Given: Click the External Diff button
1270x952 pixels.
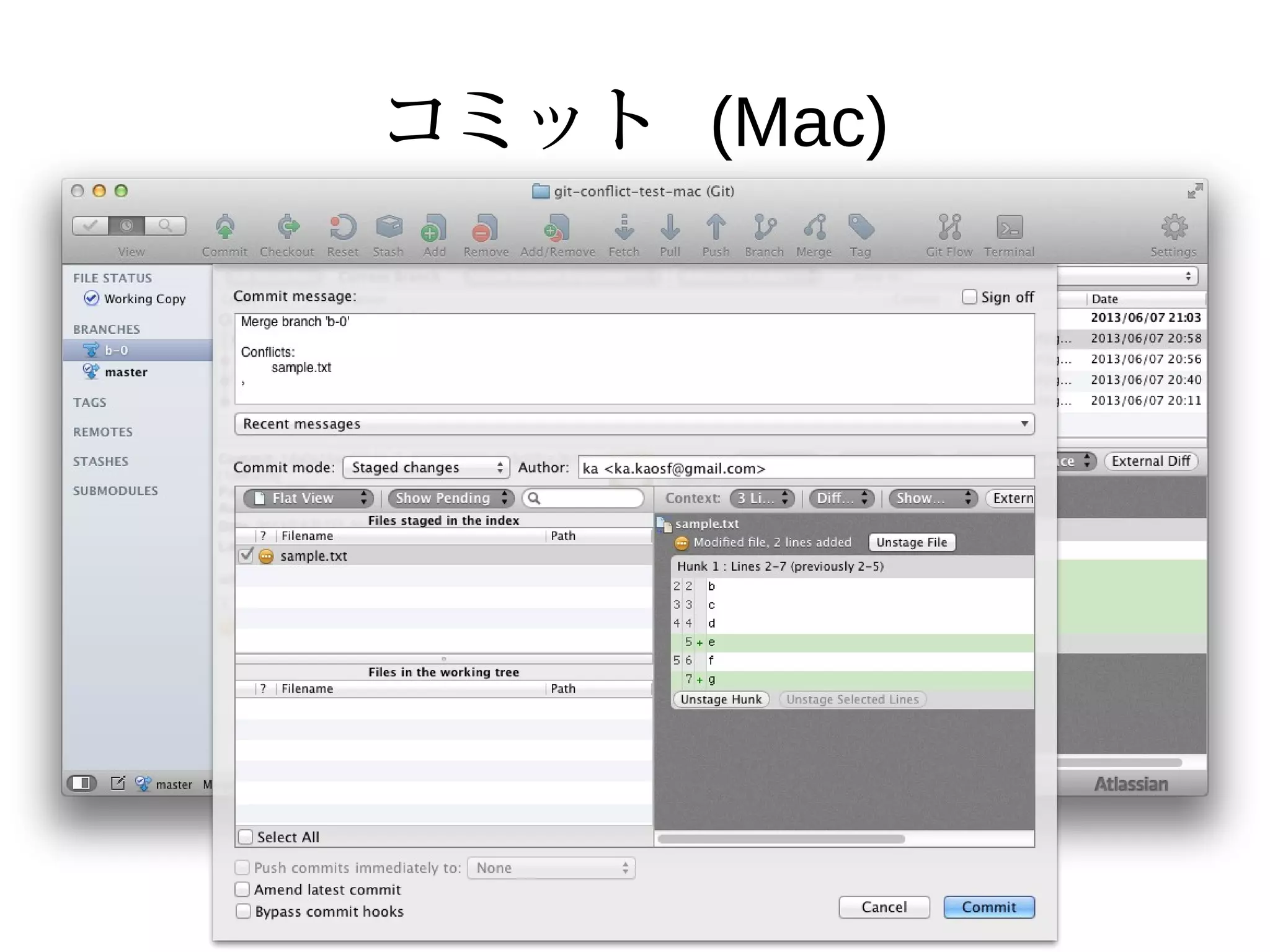Looking at the screenshot, I should pyautogui.click(x=1150, y=461).
